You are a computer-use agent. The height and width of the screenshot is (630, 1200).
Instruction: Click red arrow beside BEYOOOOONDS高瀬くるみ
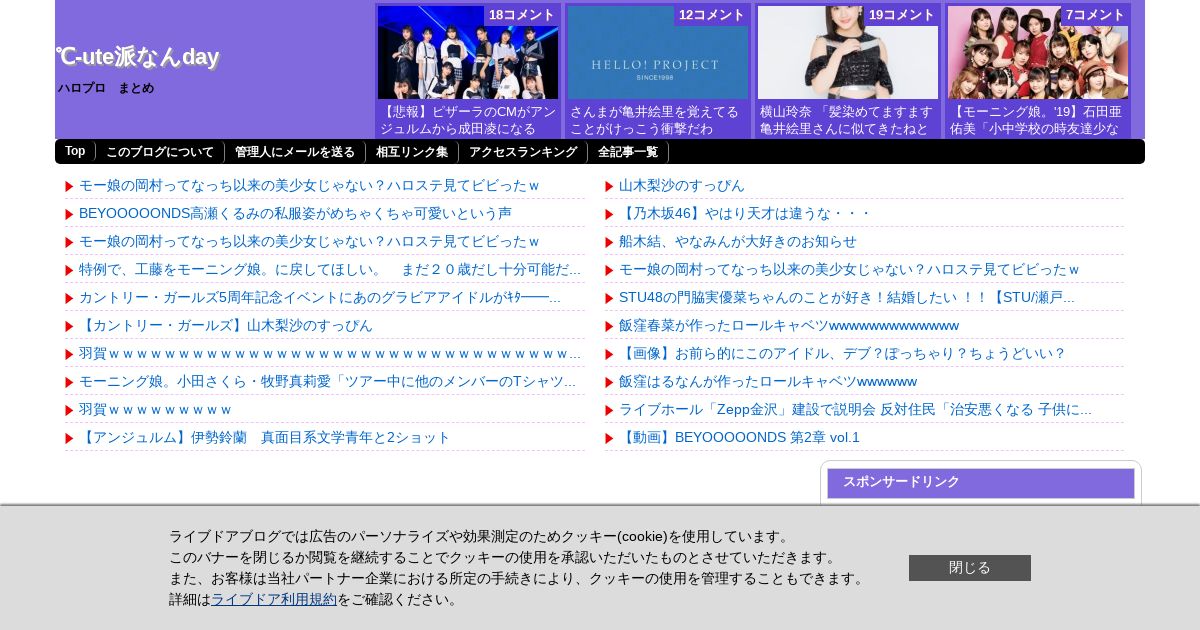70,214
